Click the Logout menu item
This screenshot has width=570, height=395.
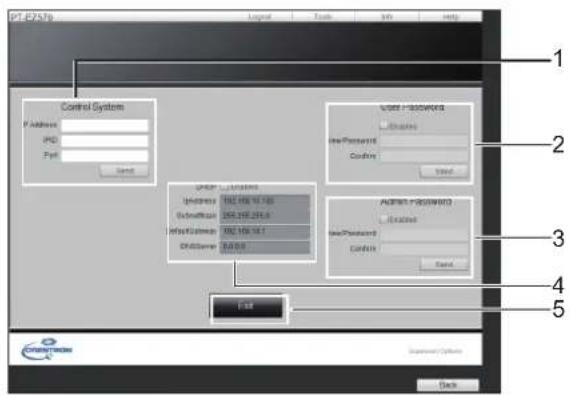tap(260, 17)
